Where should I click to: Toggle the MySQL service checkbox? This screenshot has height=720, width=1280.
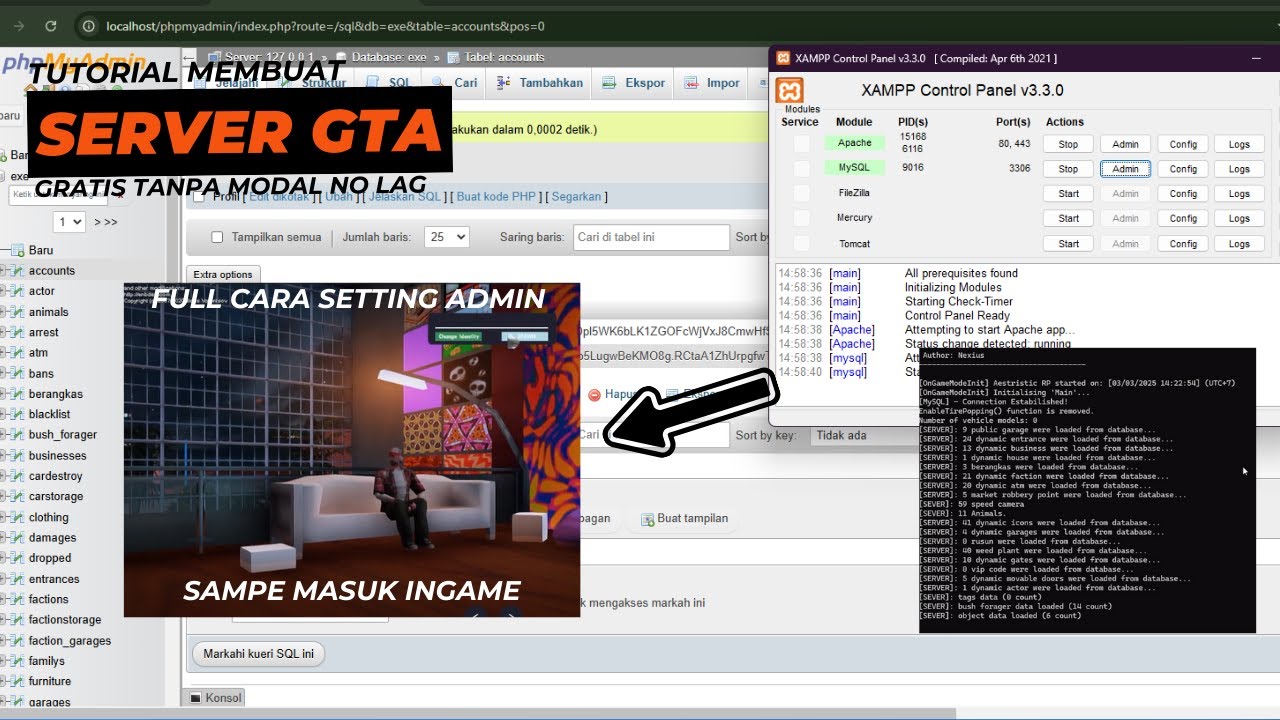coord(801,169)
